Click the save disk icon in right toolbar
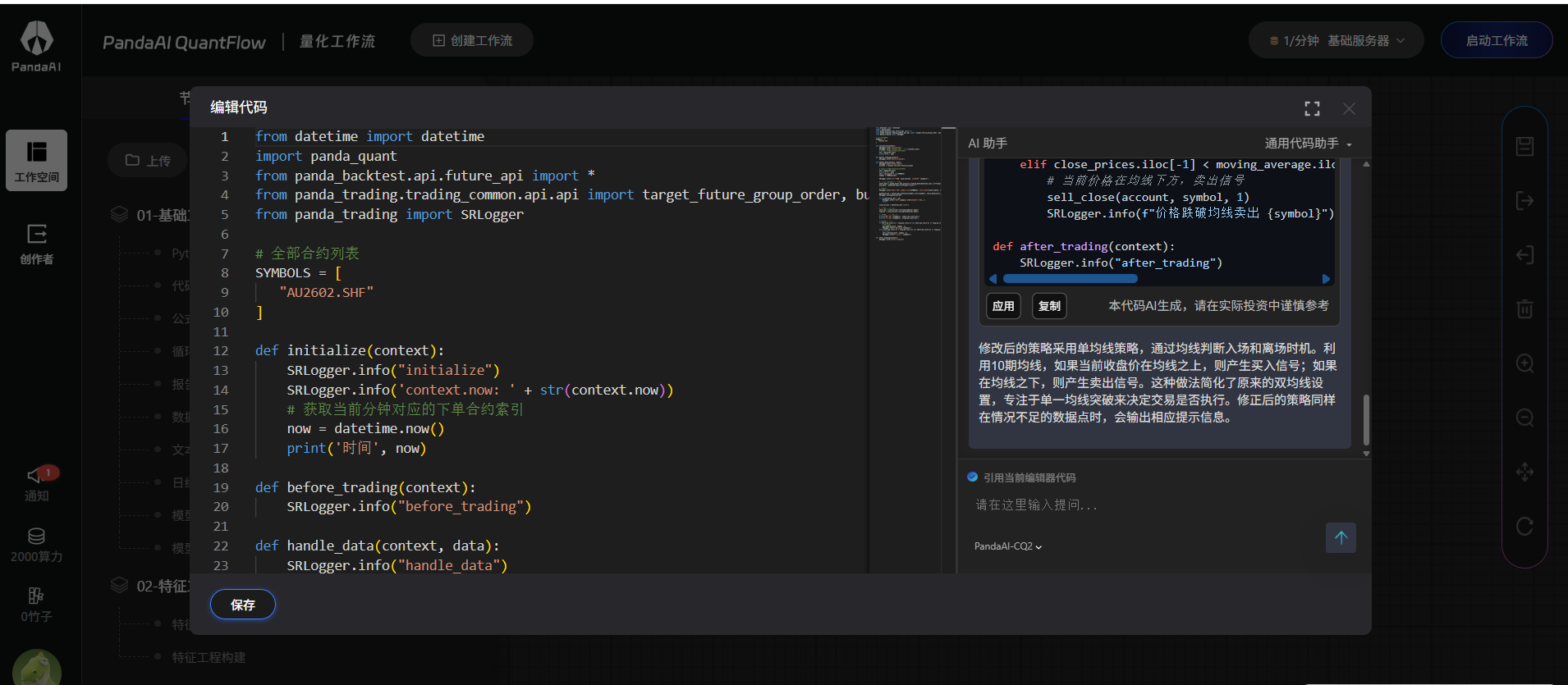The height and width of the screenshot is (685, 1568). (x=1524, y=147)
